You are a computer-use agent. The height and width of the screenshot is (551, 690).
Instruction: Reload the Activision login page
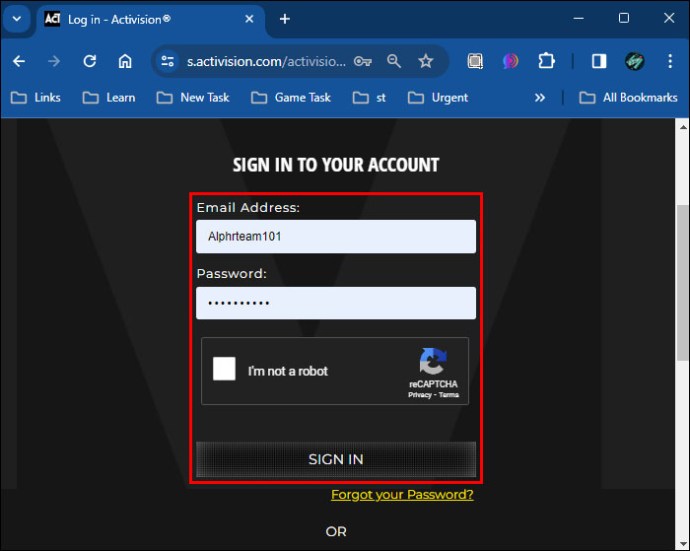pos(90,61)
